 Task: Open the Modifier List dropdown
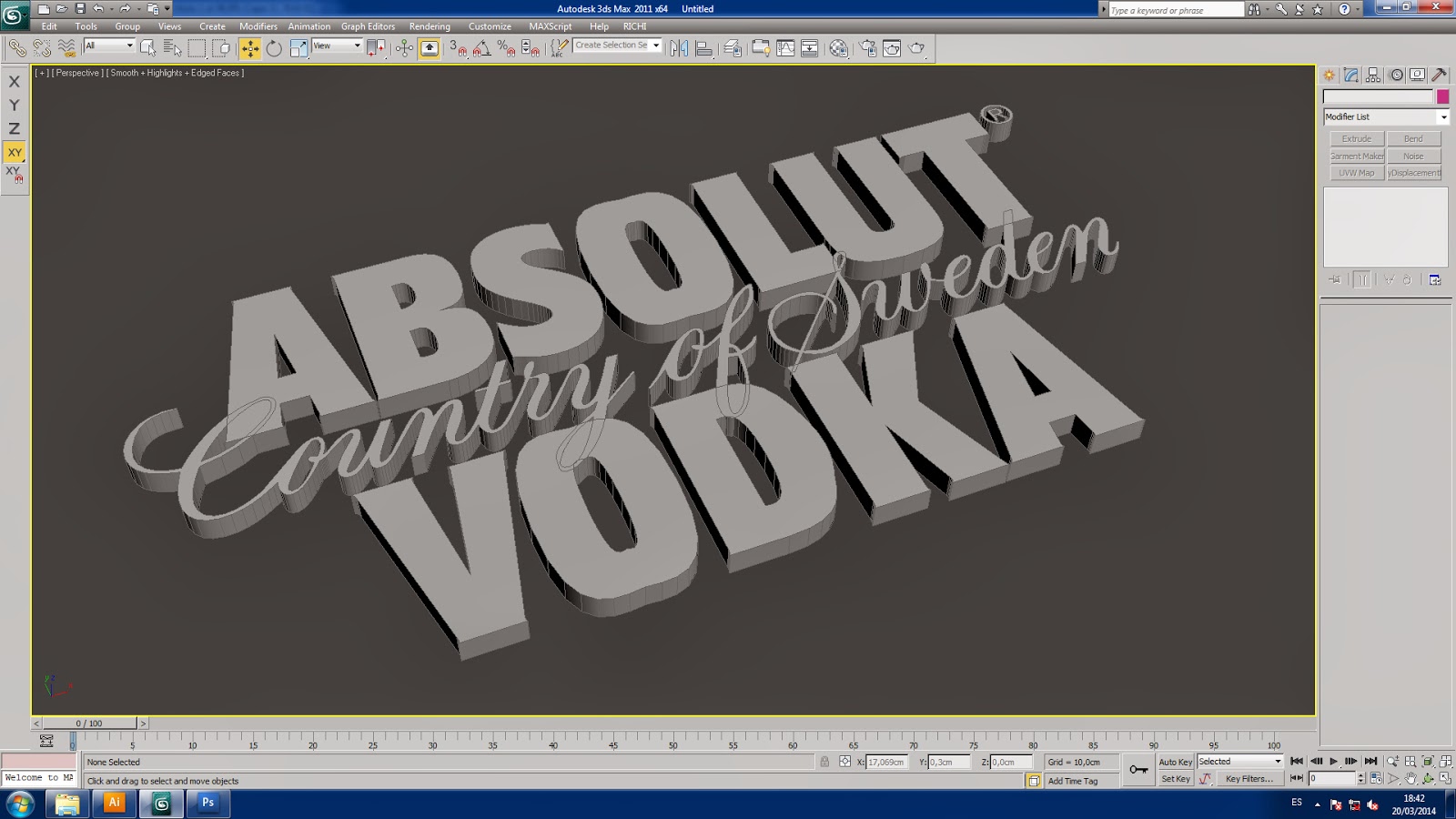[1386, 116]
